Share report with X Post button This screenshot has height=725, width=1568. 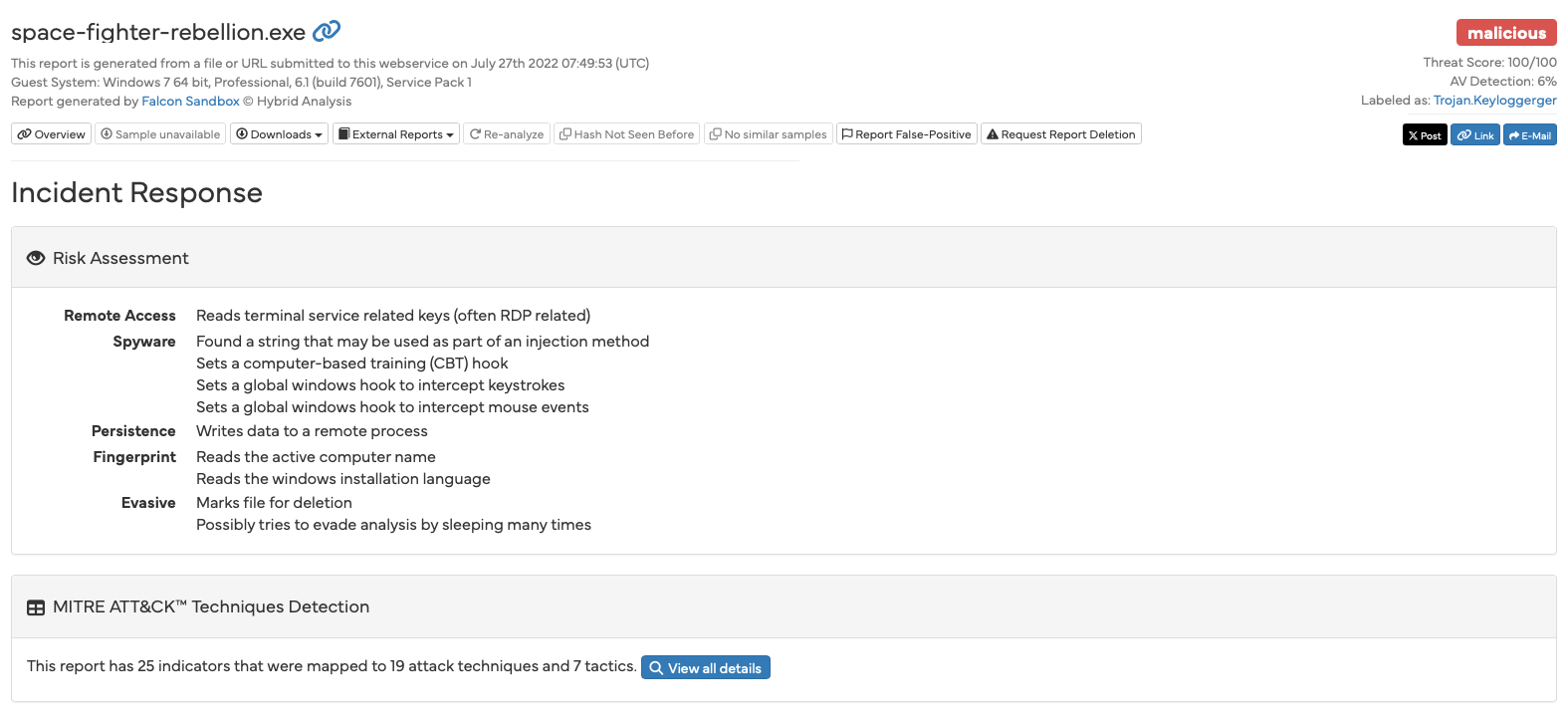[1424, 135]
